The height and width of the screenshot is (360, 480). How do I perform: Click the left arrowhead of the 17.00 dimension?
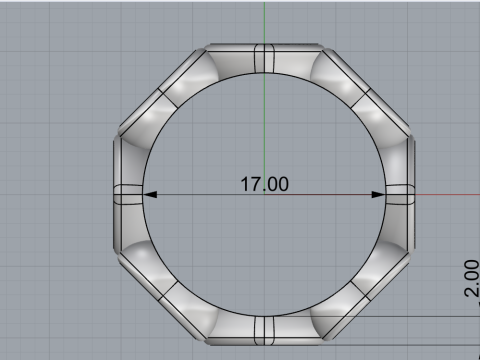[x=150, y=194]
